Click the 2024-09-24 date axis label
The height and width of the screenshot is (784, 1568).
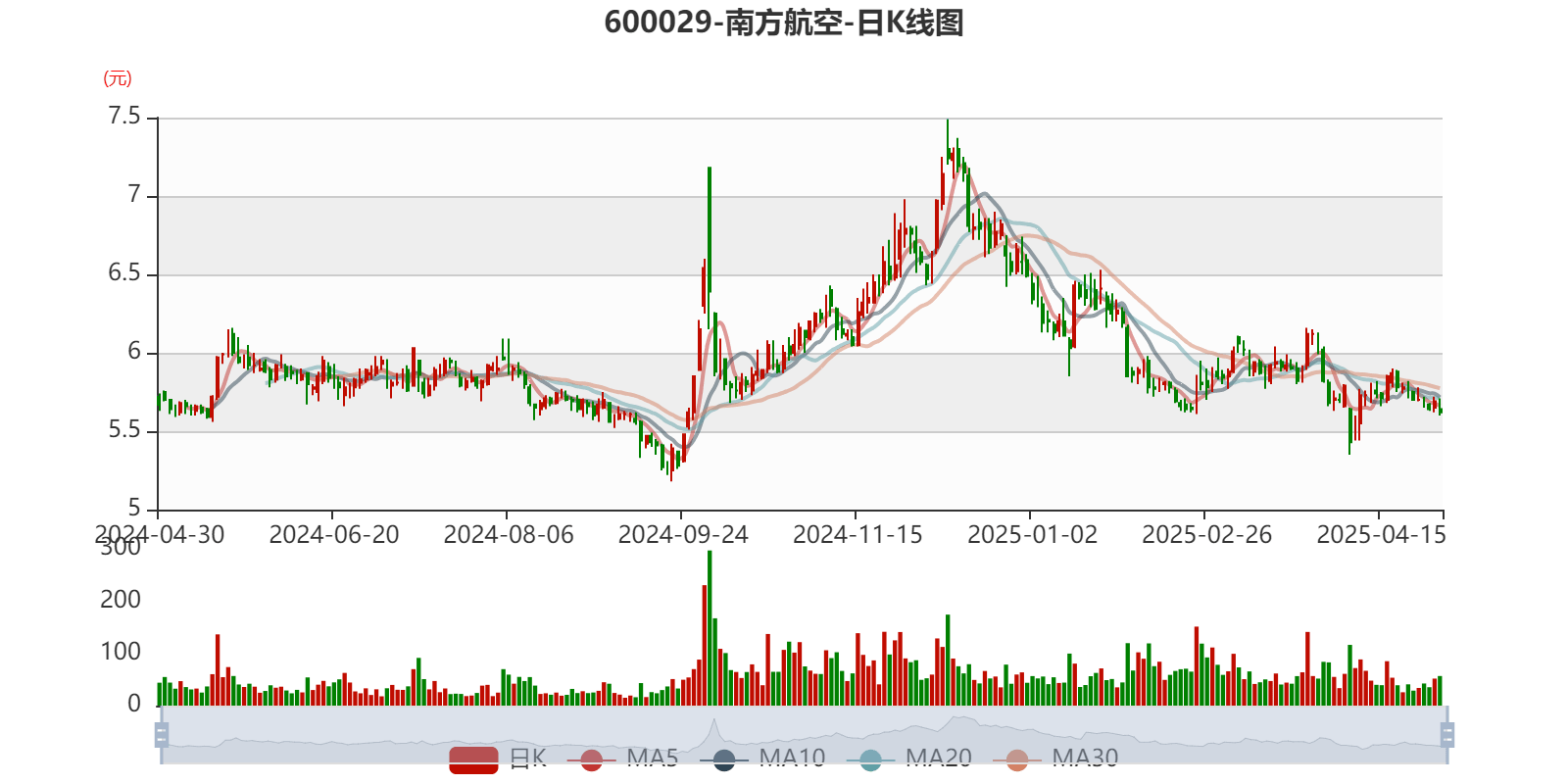point(683,535)
